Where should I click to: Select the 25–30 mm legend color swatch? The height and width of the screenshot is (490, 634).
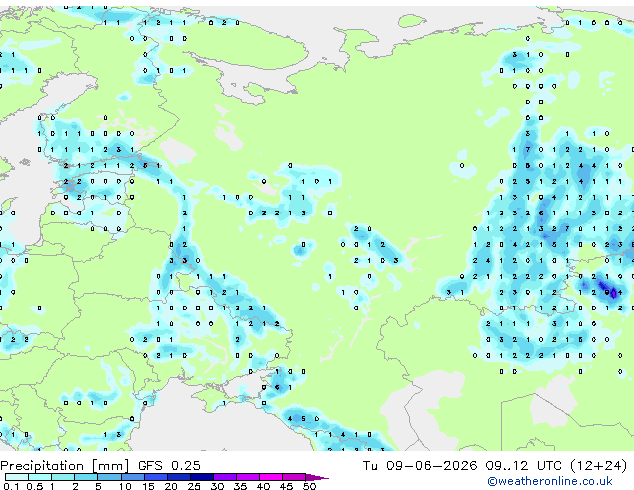pyautogui.click(x=202, y=477)
